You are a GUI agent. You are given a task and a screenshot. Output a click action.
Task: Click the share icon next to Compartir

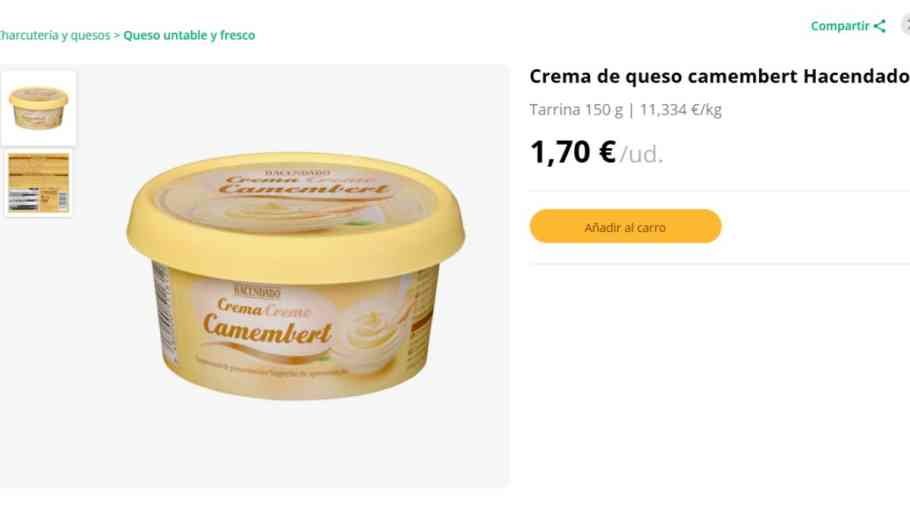tap(880, 26)
